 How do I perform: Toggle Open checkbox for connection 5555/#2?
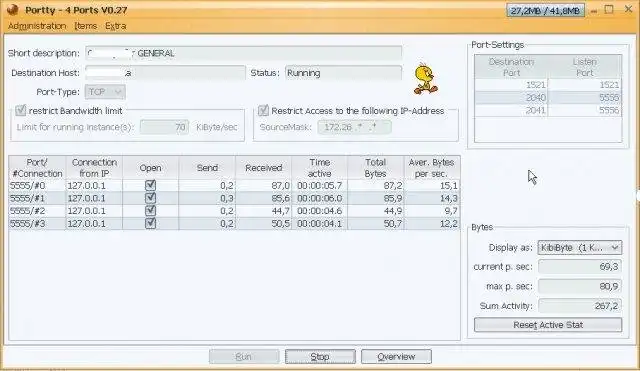[150, 211]
